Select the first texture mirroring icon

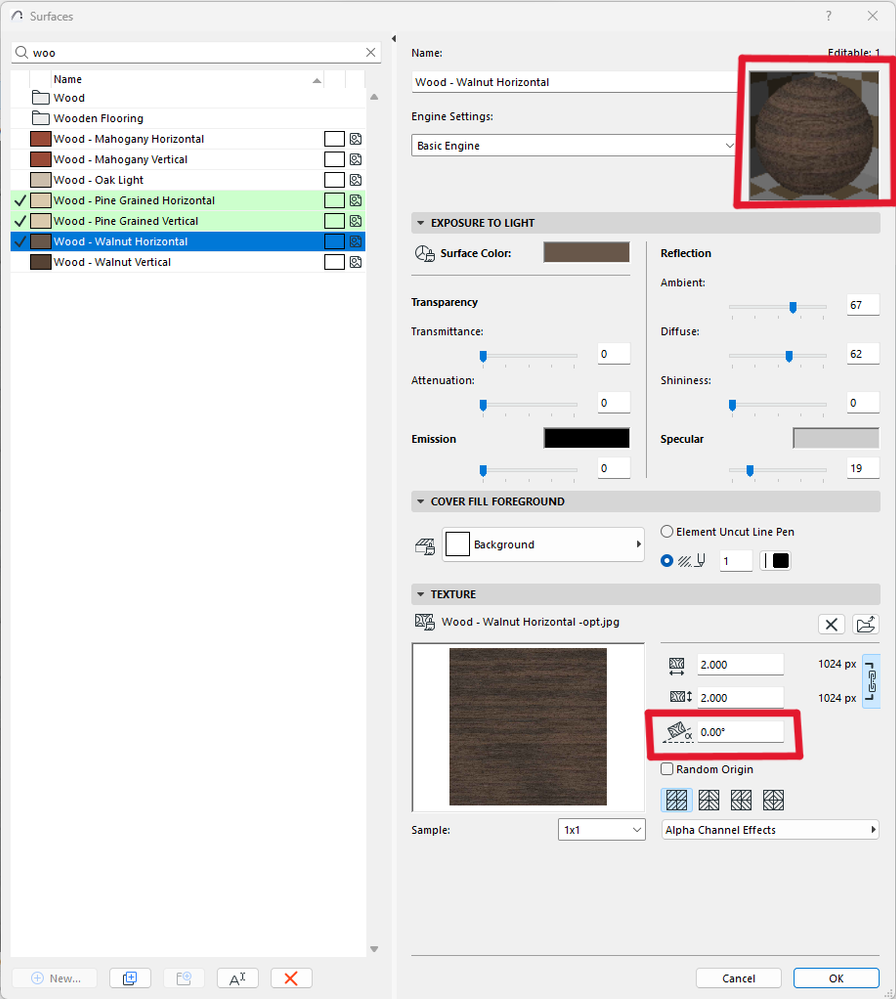click(x=677, y=800)
